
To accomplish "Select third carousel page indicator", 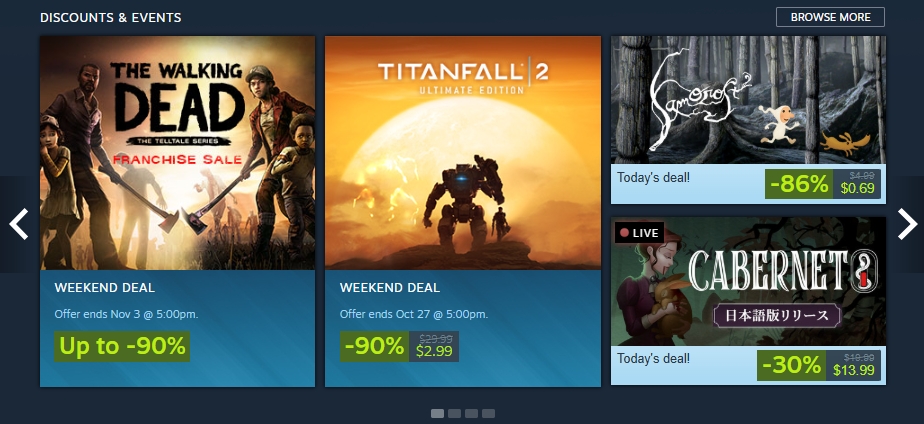I will click(x=471, y=413).
